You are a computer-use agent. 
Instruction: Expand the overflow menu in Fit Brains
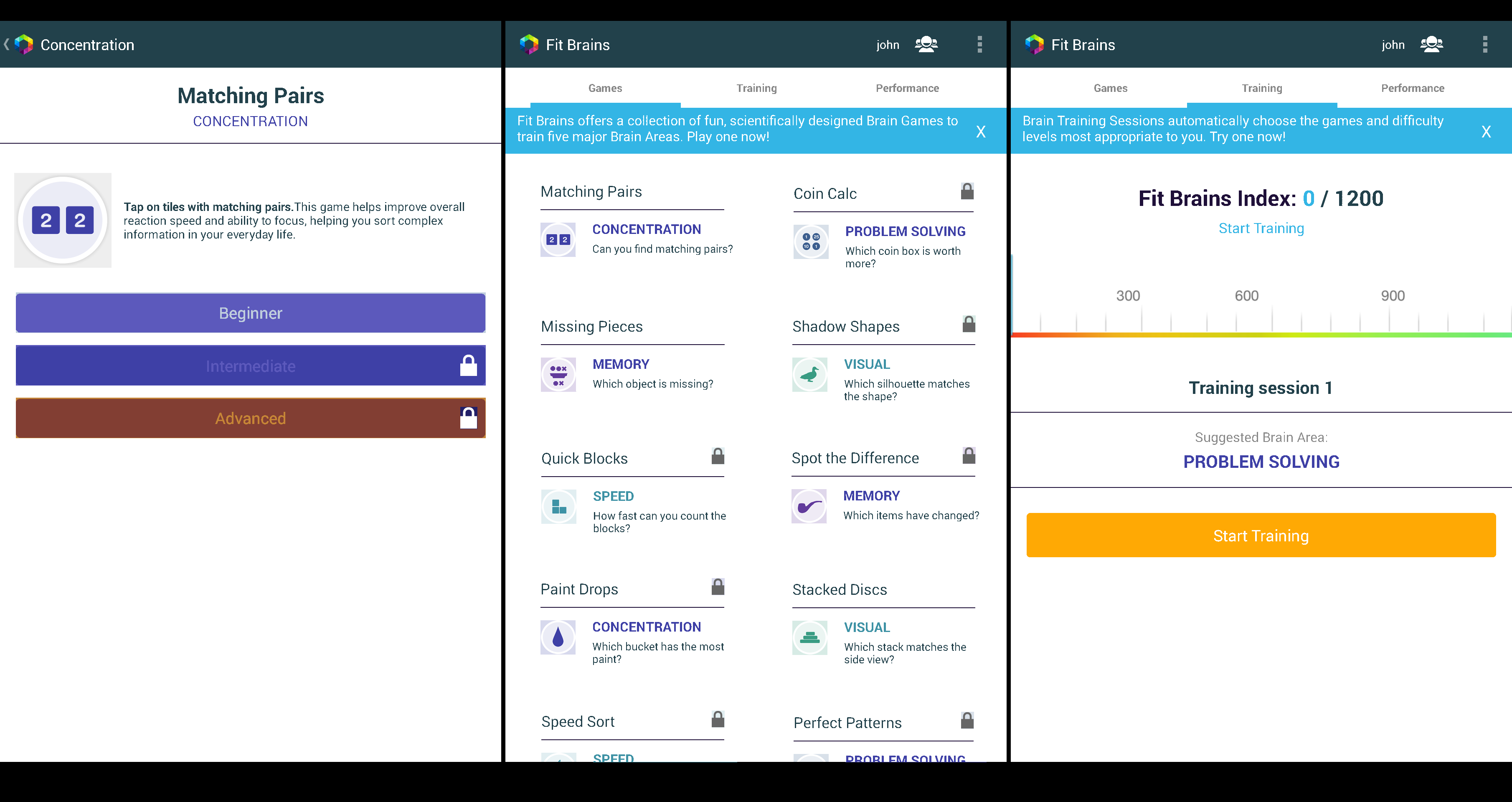coord(980,44)
